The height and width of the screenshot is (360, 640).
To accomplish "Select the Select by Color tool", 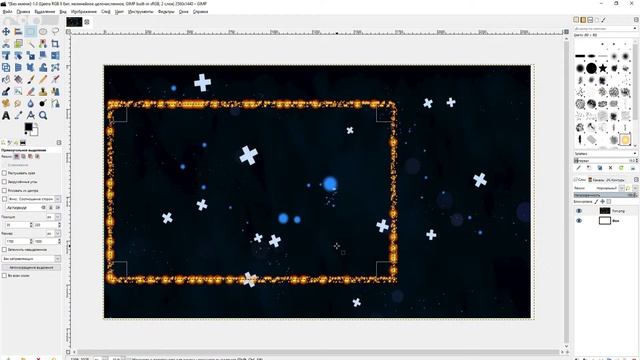I will point(42,44).
